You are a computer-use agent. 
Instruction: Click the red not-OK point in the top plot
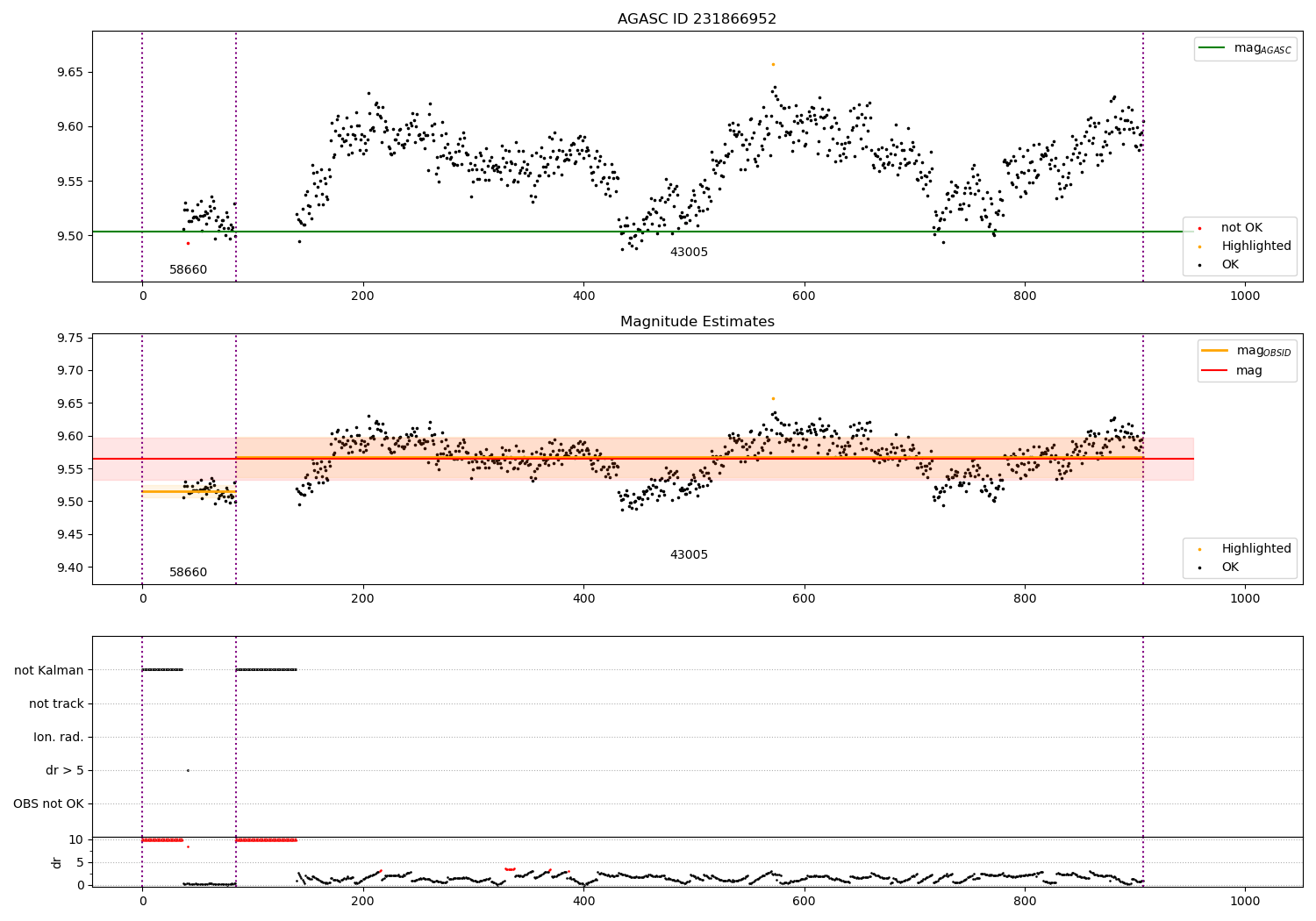(x=188, y=243)
